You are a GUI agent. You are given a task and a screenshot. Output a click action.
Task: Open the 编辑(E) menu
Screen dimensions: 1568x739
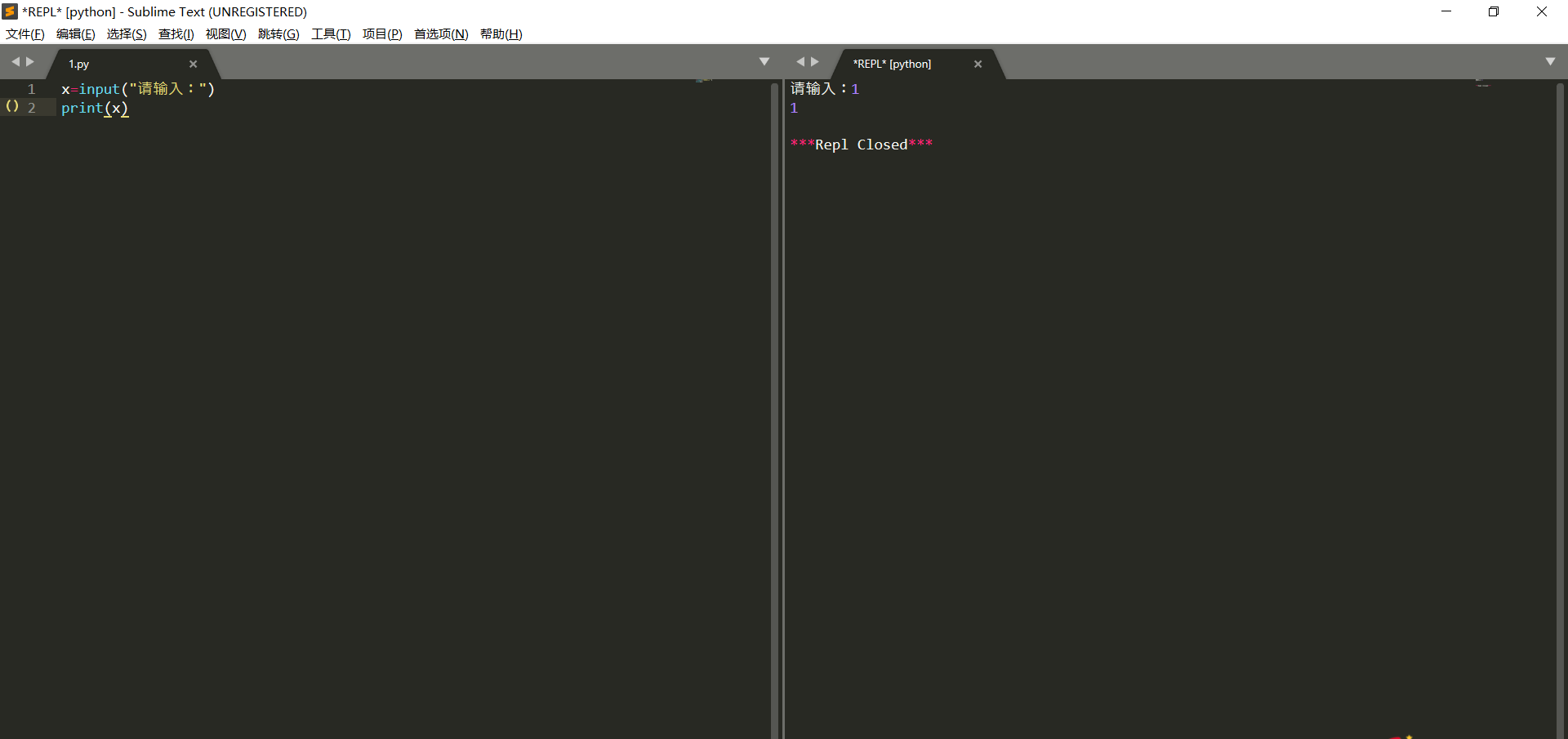tap(75, 34)
